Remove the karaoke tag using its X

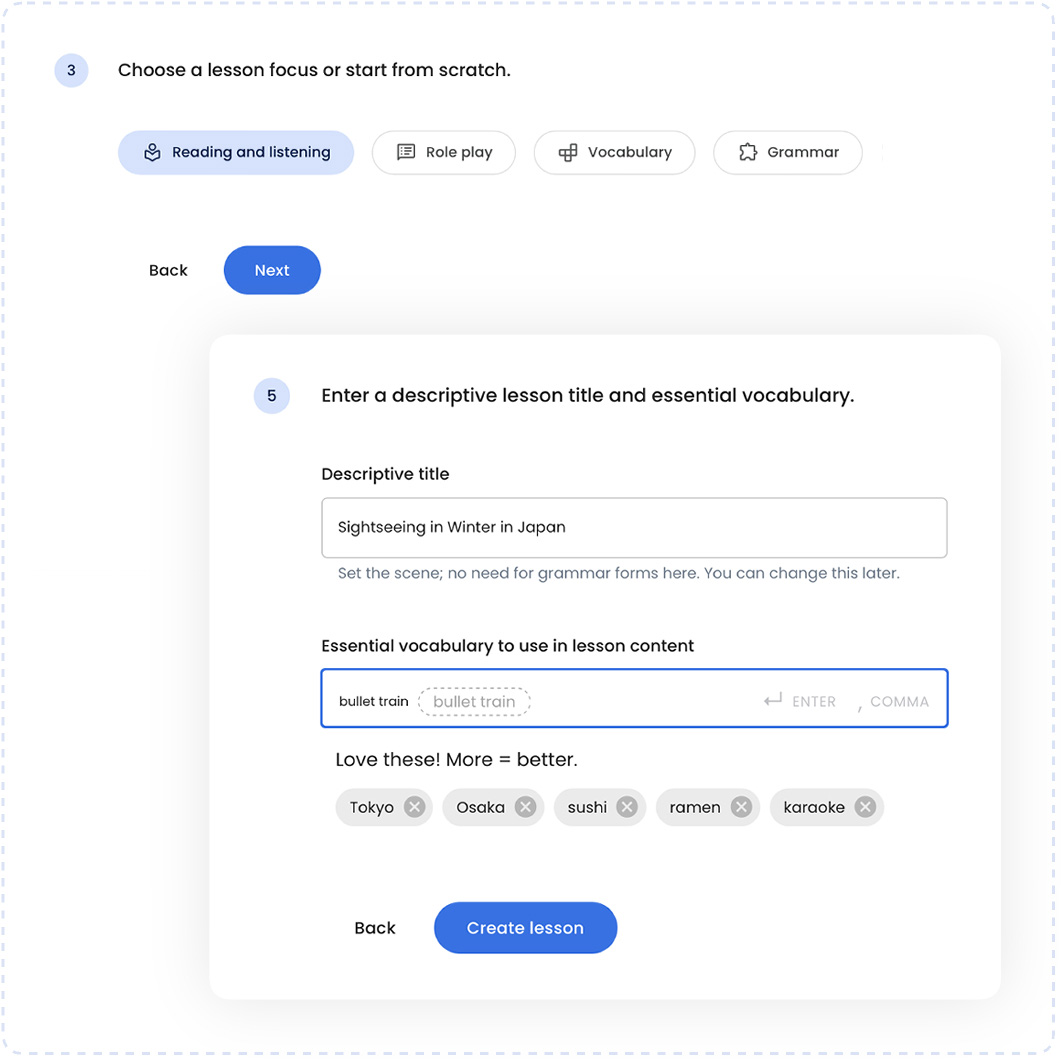coord(865,807)
